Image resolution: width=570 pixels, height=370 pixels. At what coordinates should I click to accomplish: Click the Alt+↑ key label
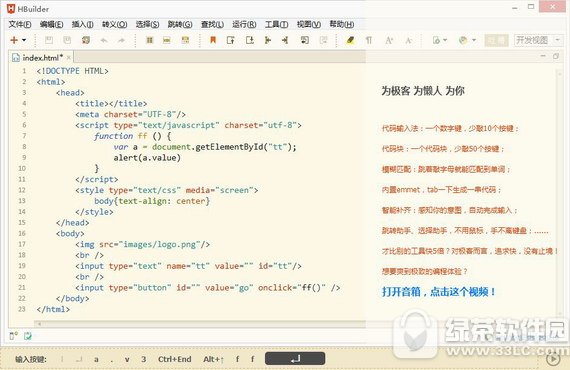(x=213, y=359)
